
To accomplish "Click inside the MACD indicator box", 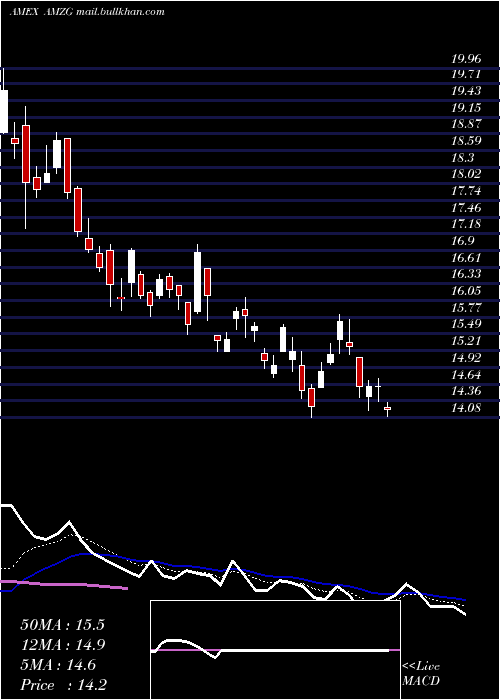I will coord(275,650).
